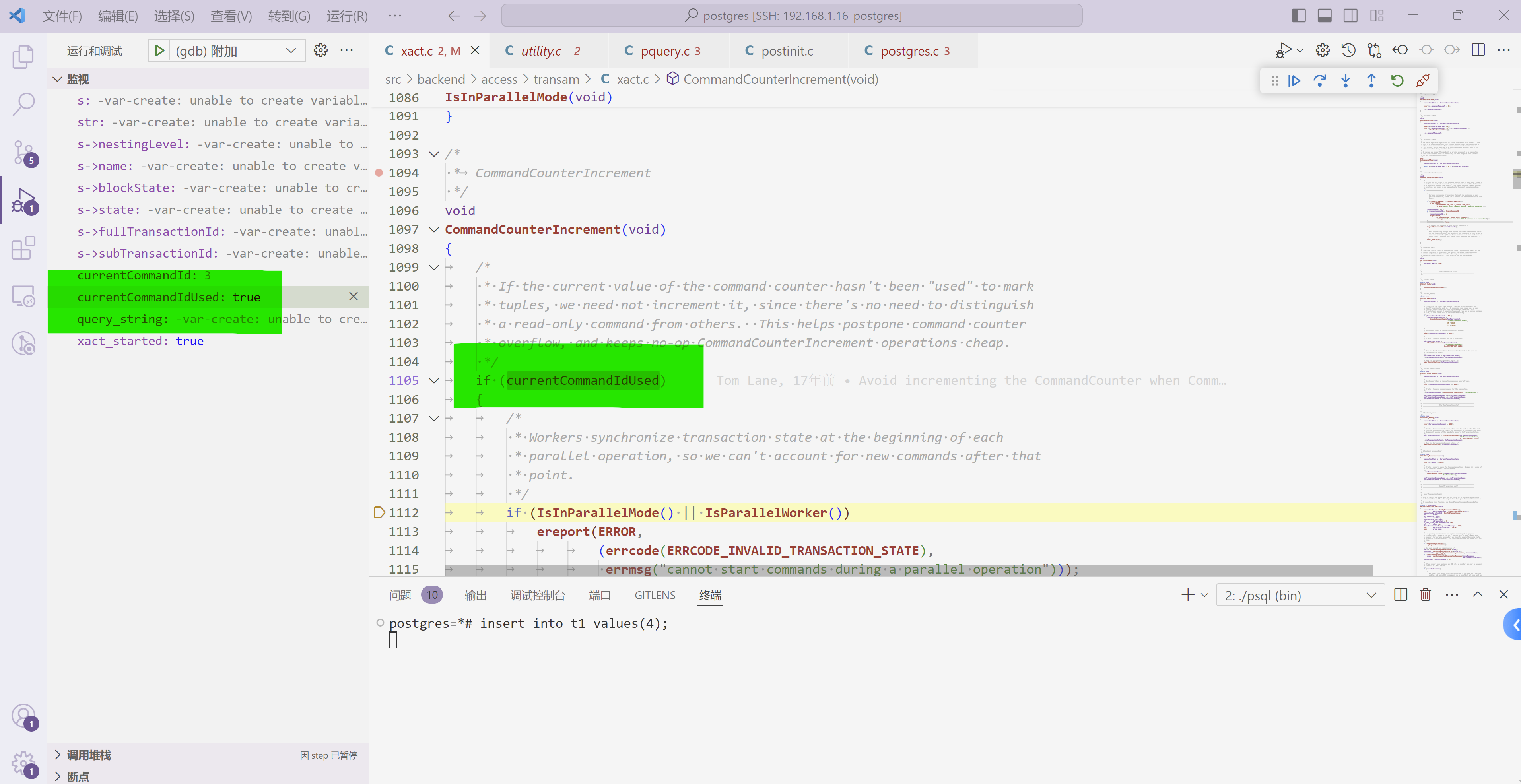Split the editor to the right

(1478, 51)
